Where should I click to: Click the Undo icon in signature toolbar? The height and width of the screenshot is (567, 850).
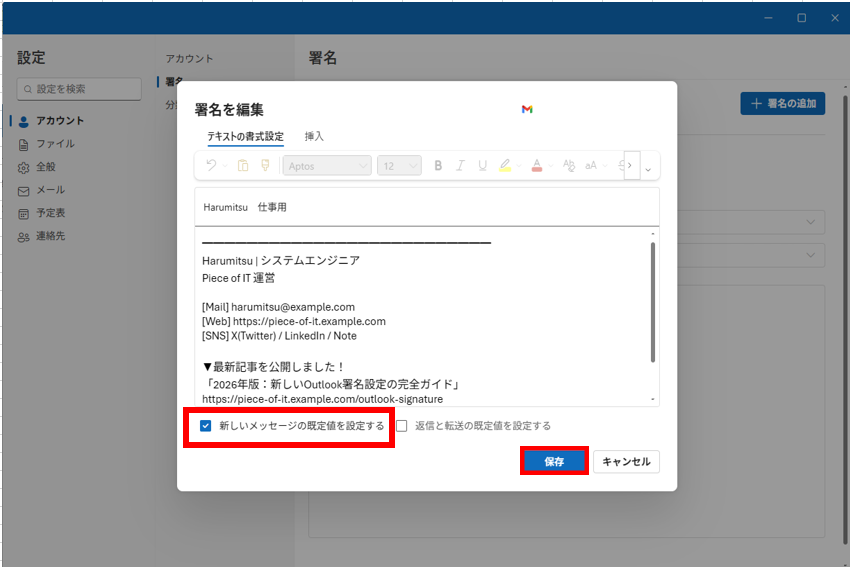coord(211,166)
